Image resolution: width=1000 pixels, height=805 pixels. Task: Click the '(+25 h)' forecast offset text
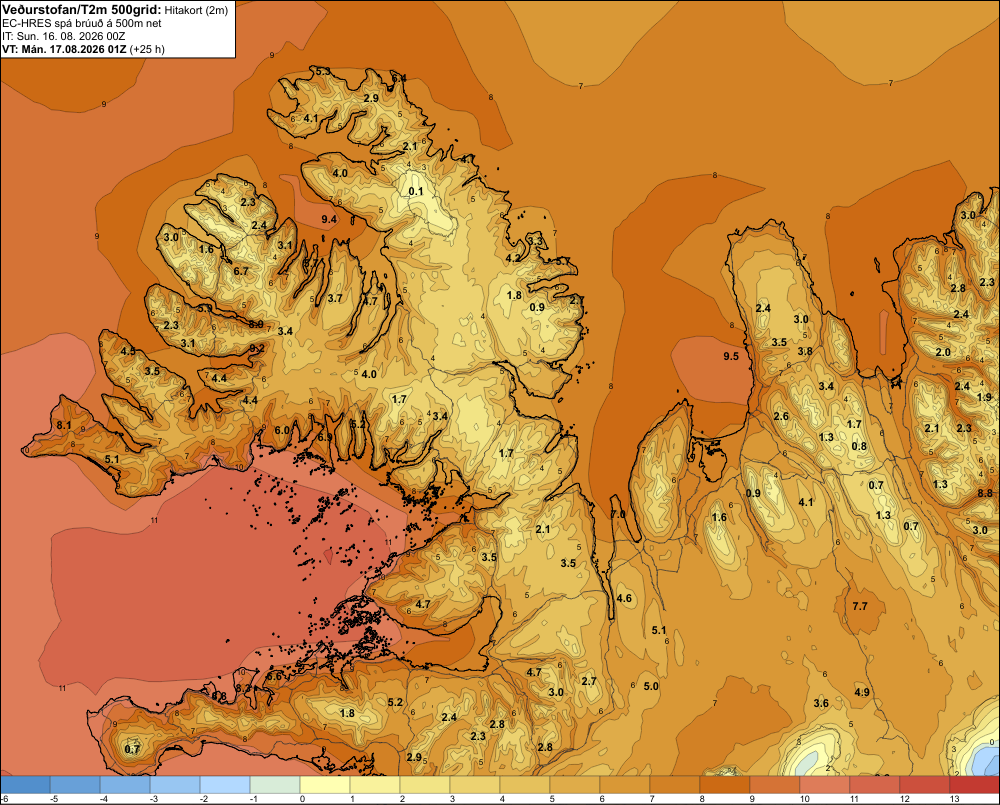pos(147,49)
